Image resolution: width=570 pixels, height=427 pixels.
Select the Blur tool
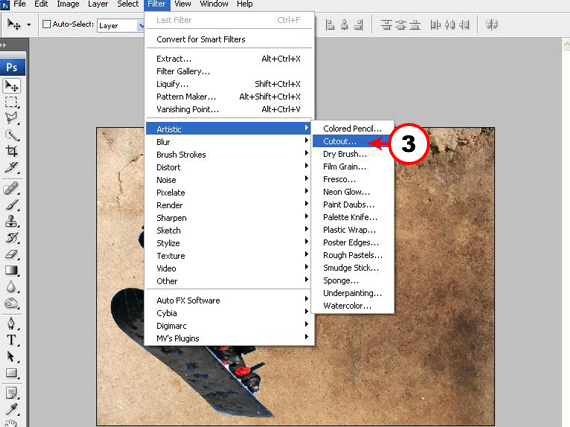point(11,287)
